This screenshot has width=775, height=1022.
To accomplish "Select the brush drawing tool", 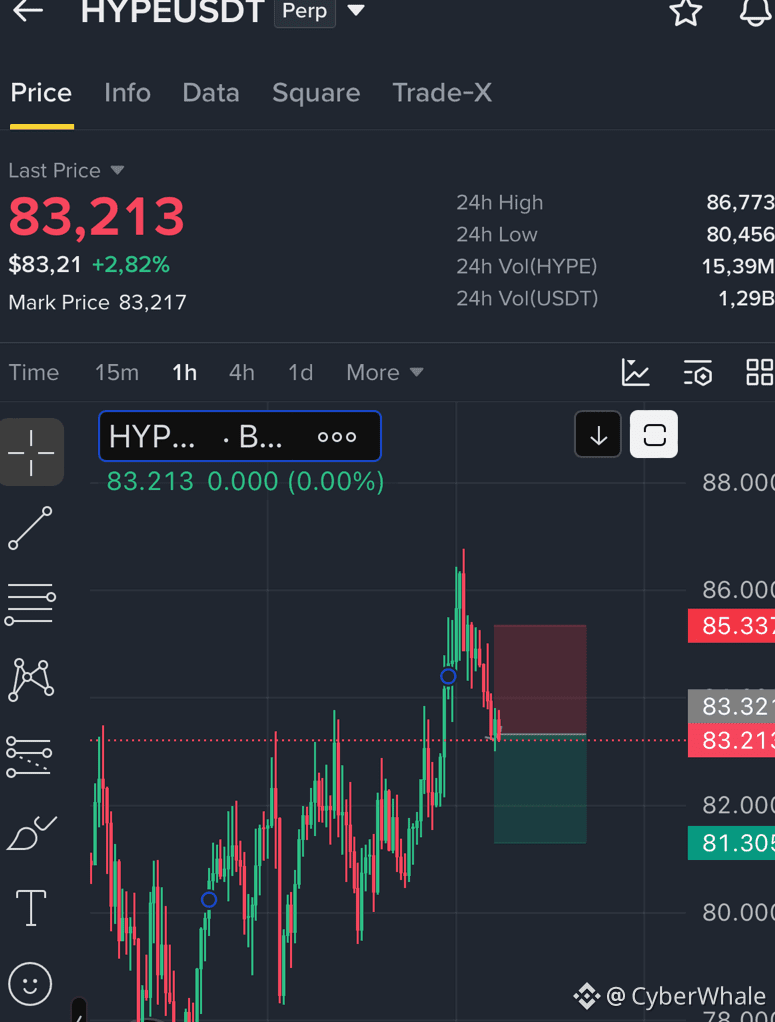I will pos(31,832).
